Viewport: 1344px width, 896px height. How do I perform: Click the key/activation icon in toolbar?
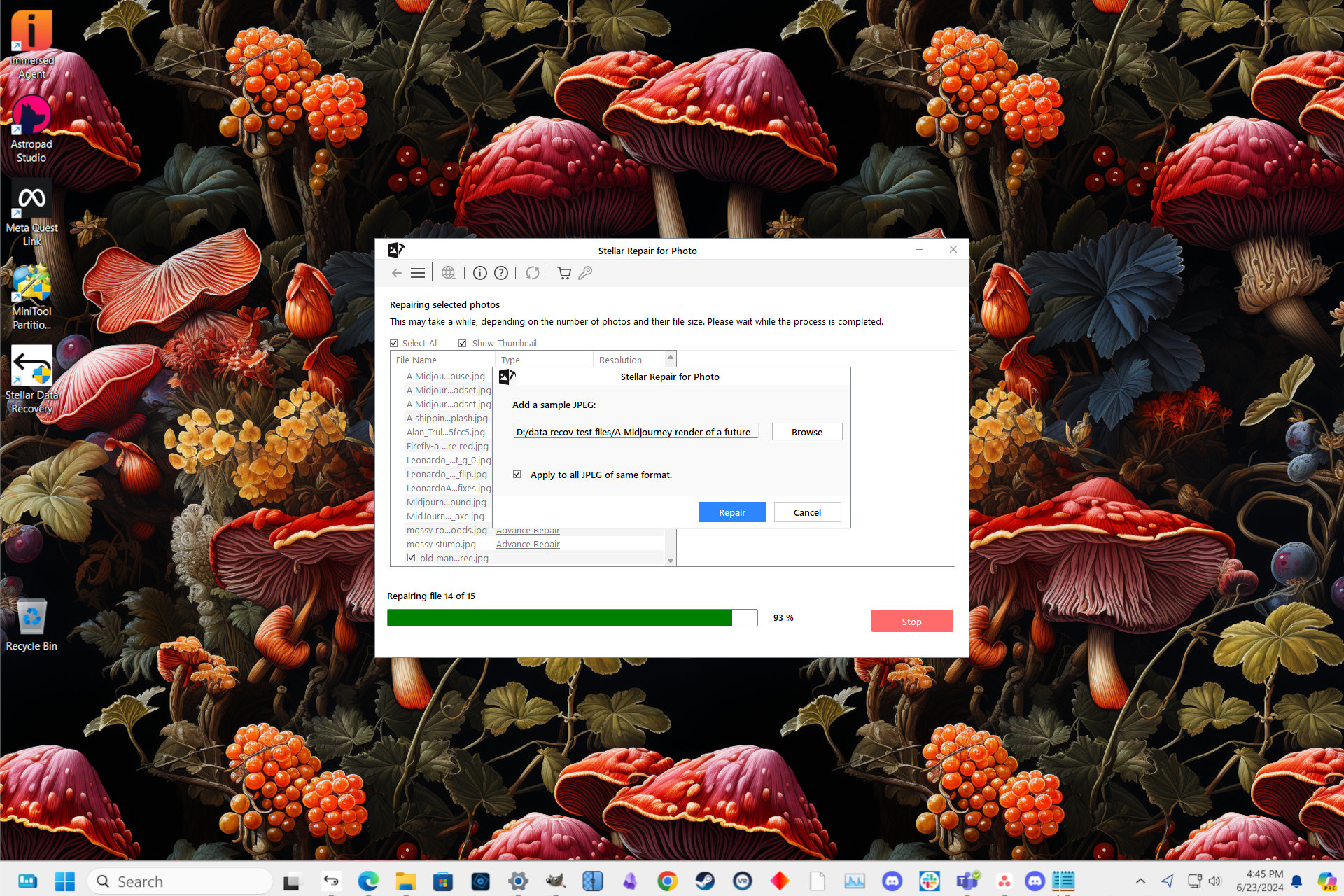click(x=584, y=273)
